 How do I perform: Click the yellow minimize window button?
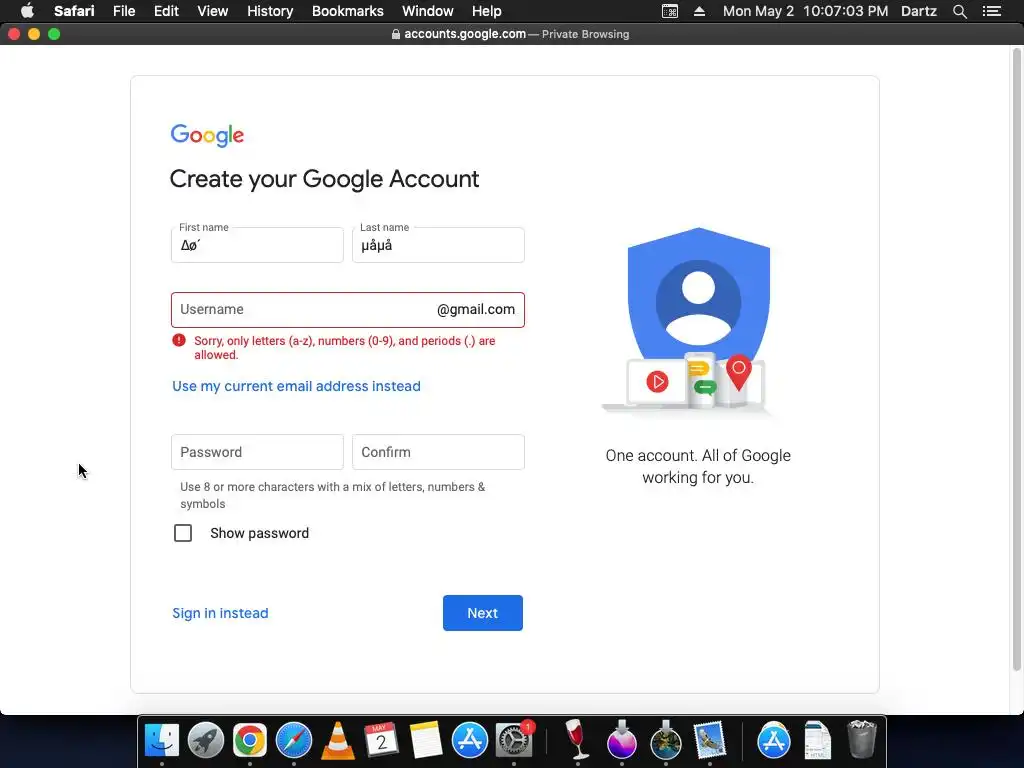click(x=34, y=34)
